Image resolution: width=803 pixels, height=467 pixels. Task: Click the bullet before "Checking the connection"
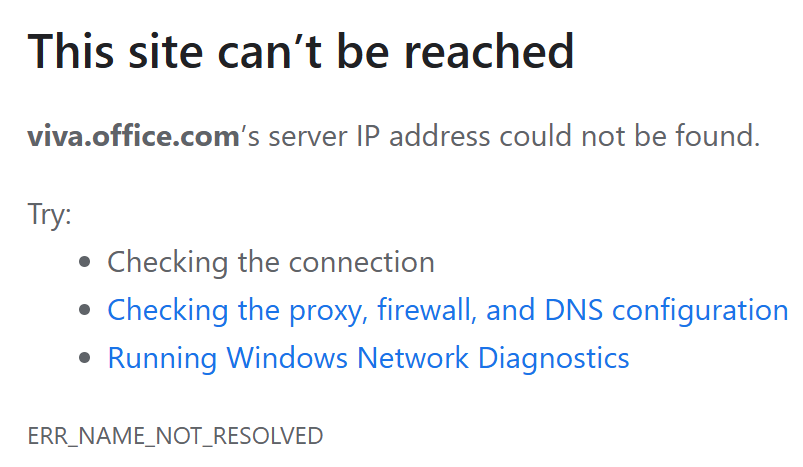pos(86,263)
